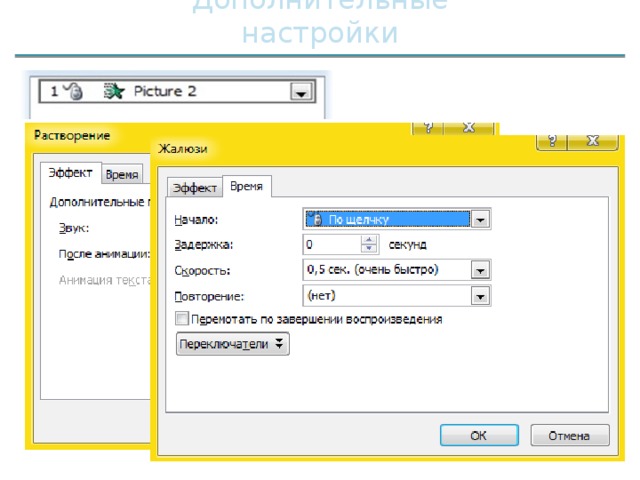Expand the Повторение dropdown arrow

pyautogui.click(x=480, y=296)
